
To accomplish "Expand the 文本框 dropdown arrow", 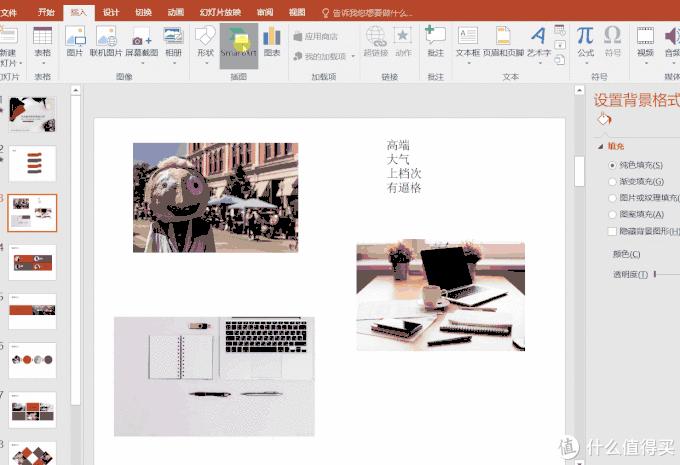I will [x=468, y=63].
